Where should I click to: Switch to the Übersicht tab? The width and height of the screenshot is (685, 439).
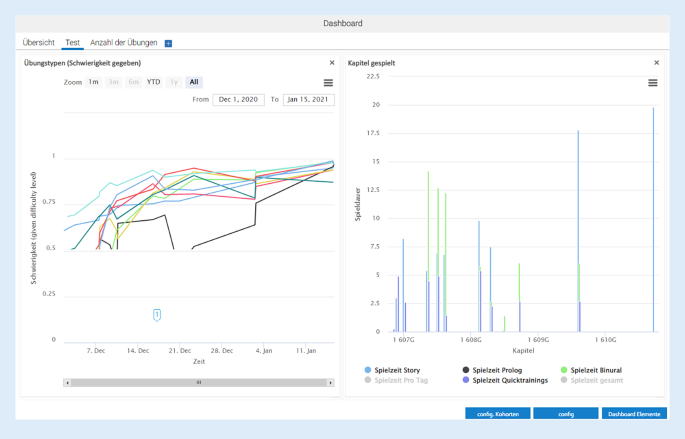[x=39, y=43]
